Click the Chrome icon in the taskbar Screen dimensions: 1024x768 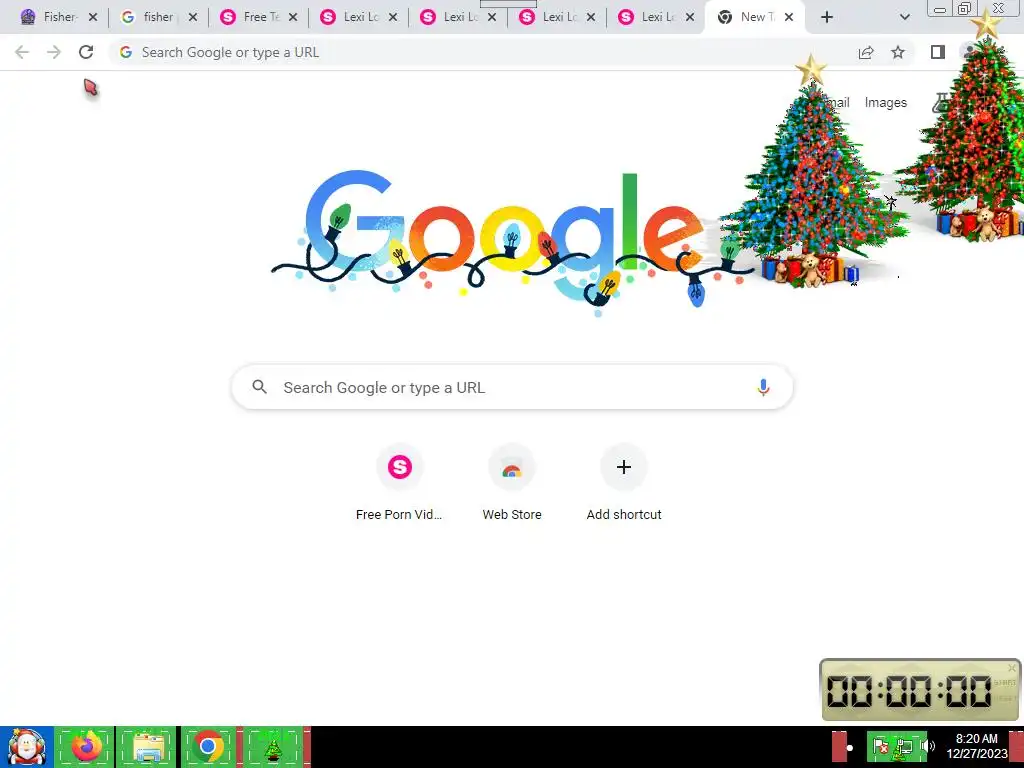coord(208,746)
